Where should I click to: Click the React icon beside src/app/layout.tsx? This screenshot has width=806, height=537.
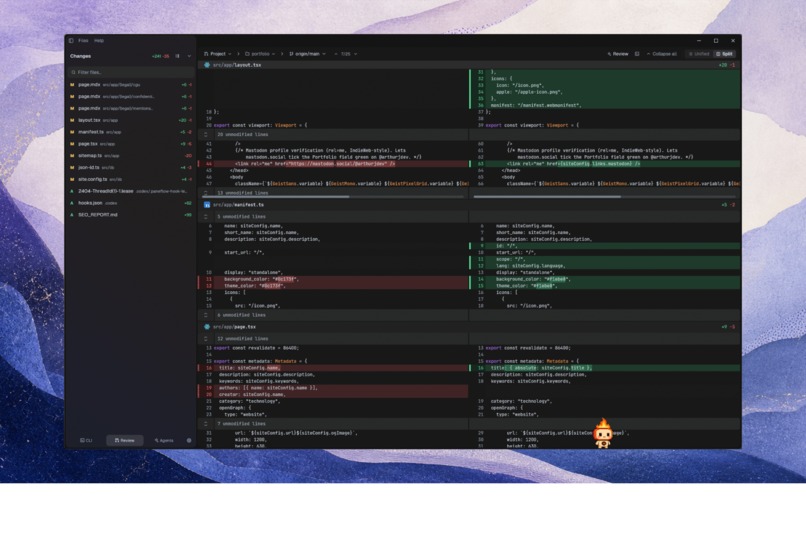coord(207,65)
